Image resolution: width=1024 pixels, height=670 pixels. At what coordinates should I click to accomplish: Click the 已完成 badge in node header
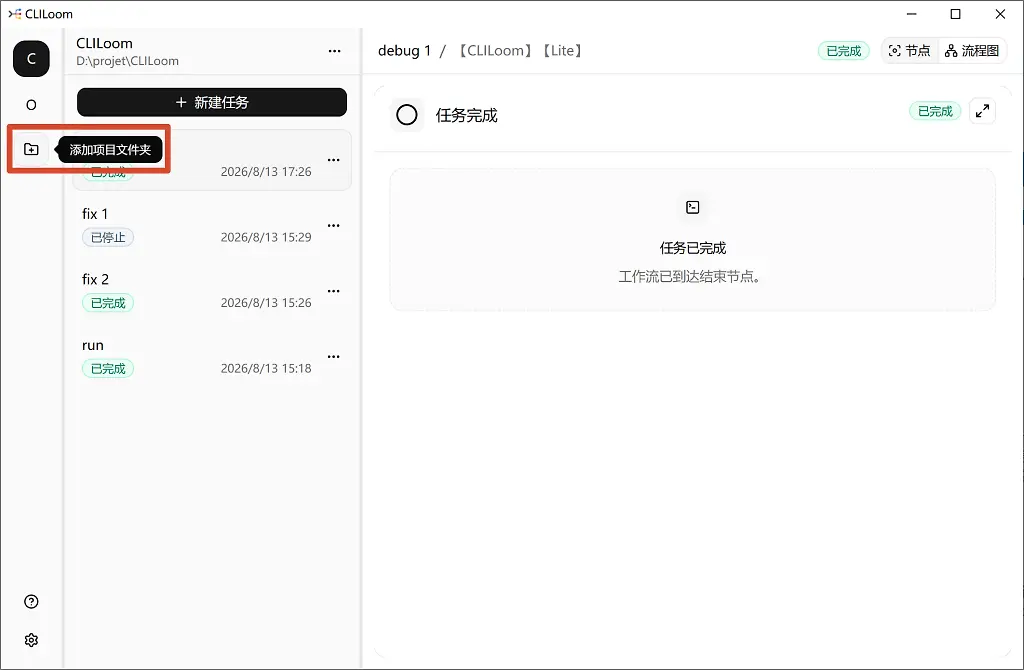tap(935, 112)
